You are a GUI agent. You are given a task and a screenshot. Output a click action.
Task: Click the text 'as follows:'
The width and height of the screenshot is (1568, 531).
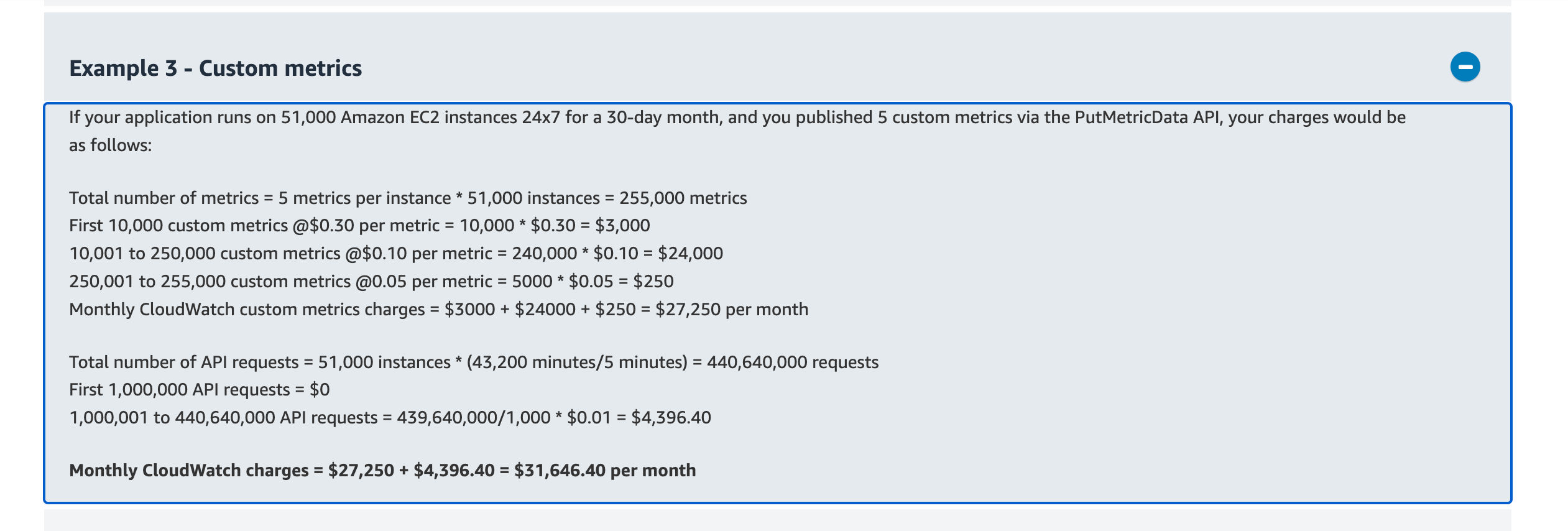(110, 145)
